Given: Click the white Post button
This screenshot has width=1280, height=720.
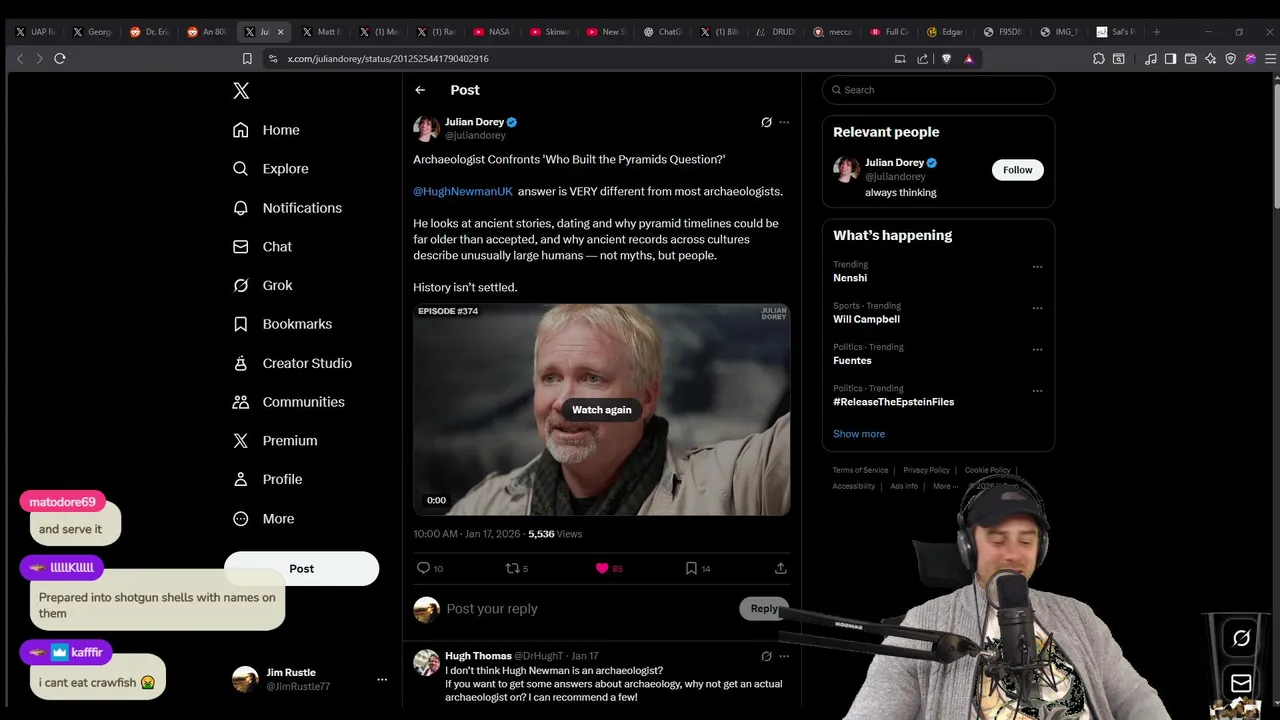Looking at the screenshot, I should click(x=301, y=569).
